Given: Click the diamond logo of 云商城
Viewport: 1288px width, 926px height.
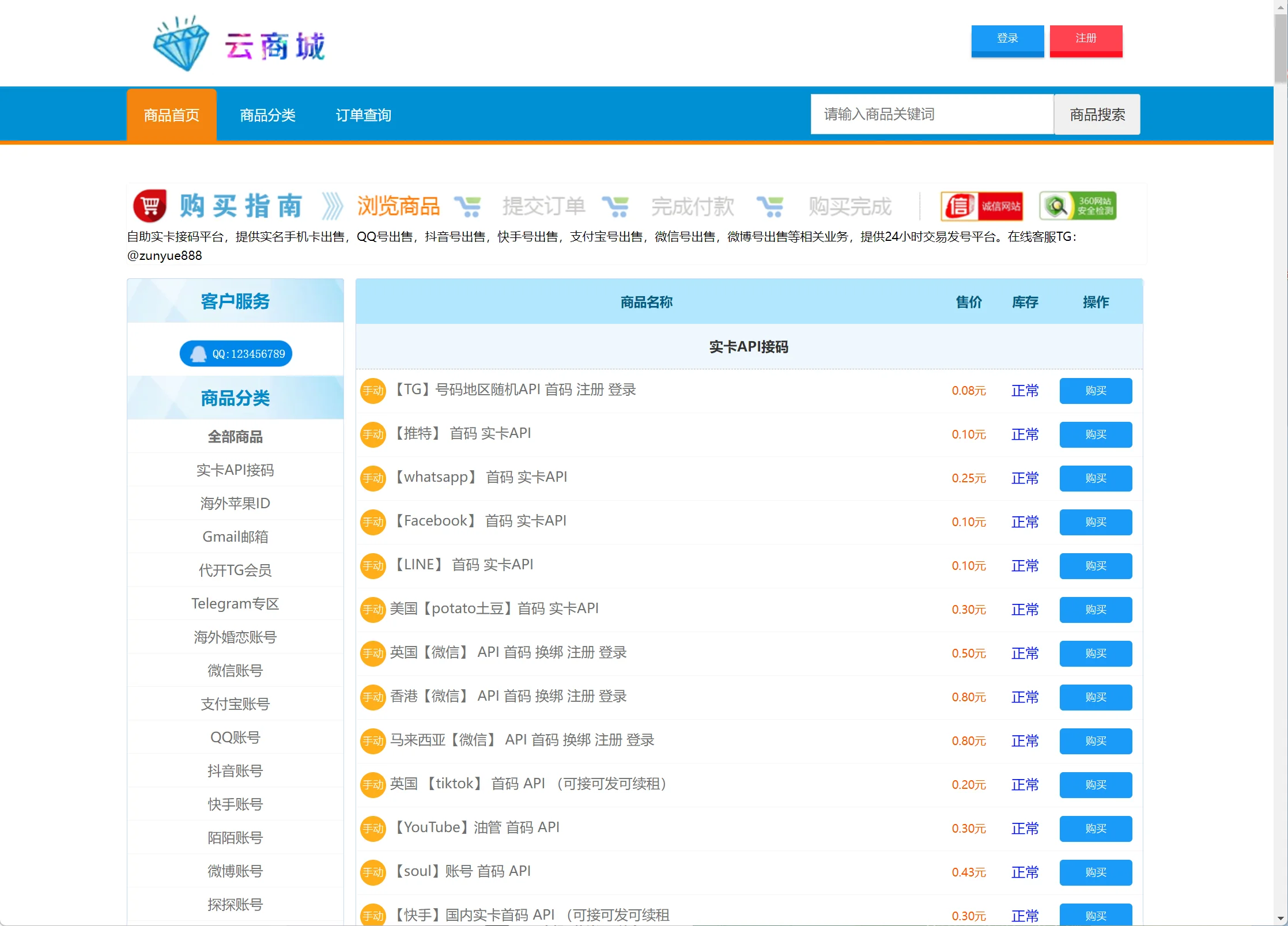Looking at the screenshot, I should tap(181, 44).
